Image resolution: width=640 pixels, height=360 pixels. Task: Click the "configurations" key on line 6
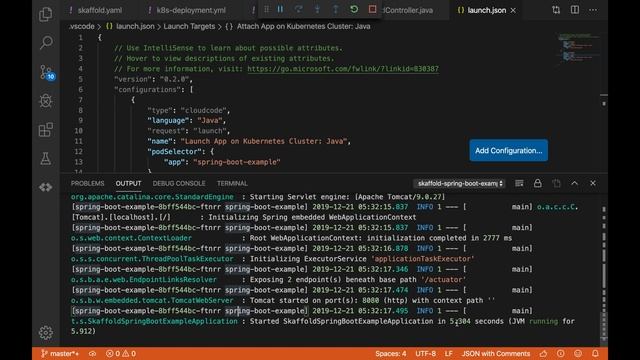pyautogui.click(x=149, y=90)
